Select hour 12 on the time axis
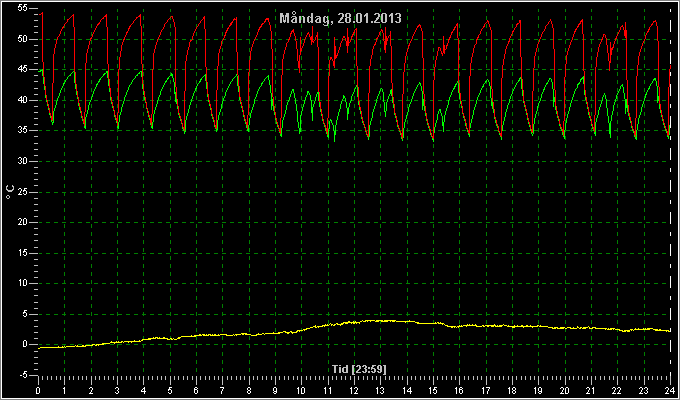The image size is (680, 400). (354, 391)
